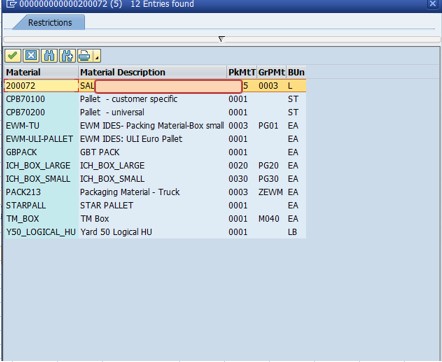This screenshot has height=362, width=442.
Task: Click the BUn column header
Action: click(296, 72)
